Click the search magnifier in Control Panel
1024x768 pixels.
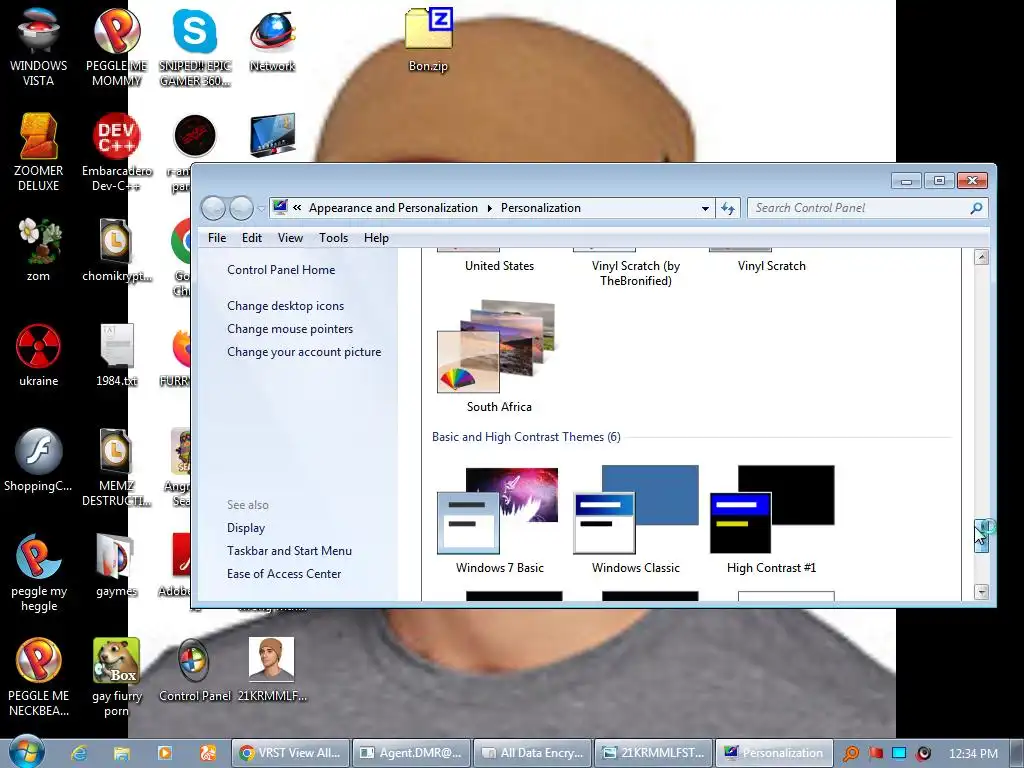[x=976, y=208]
